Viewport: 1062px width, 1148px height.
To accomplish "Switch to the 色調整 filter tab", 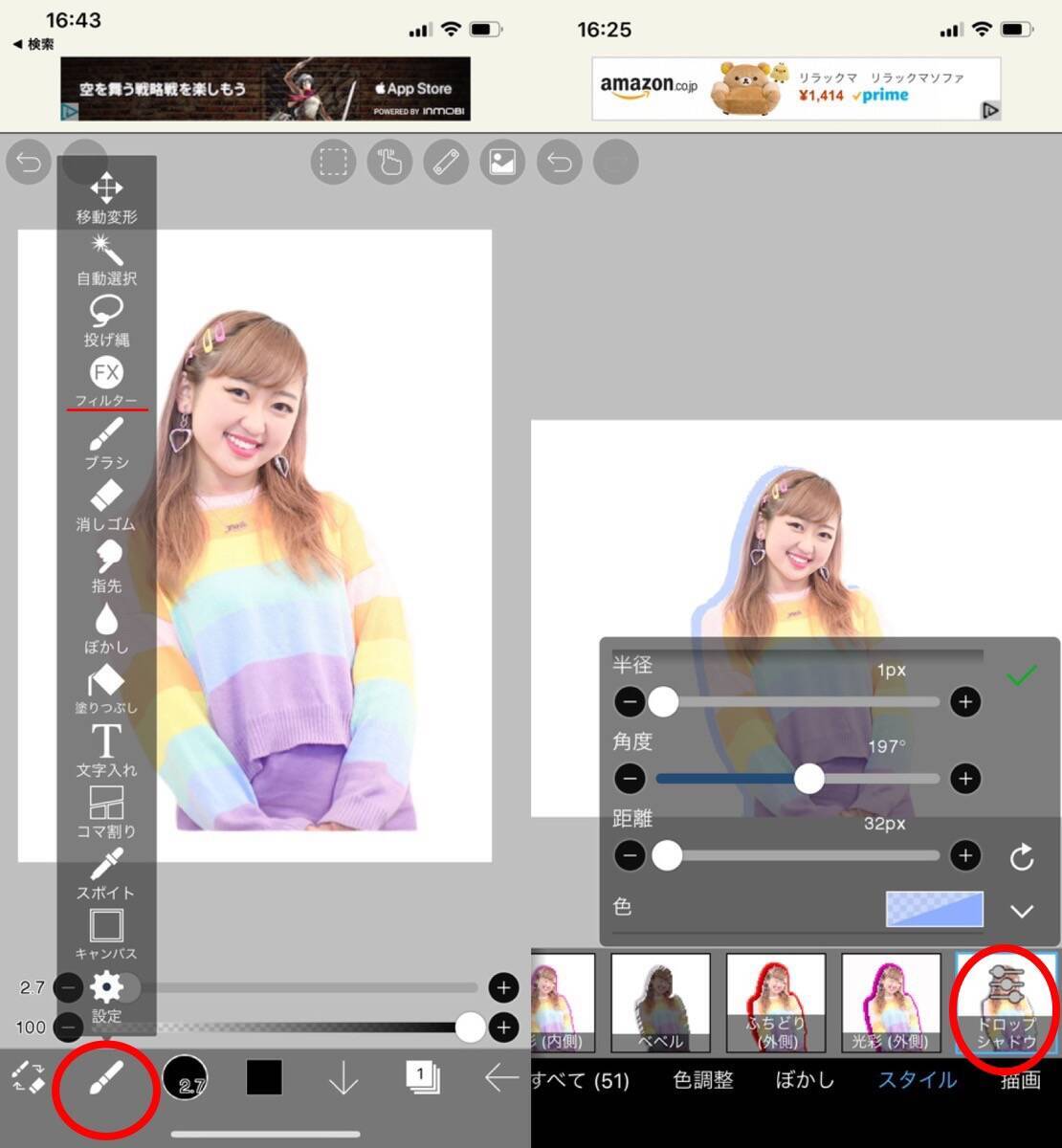I will (x=703, y=1080).
